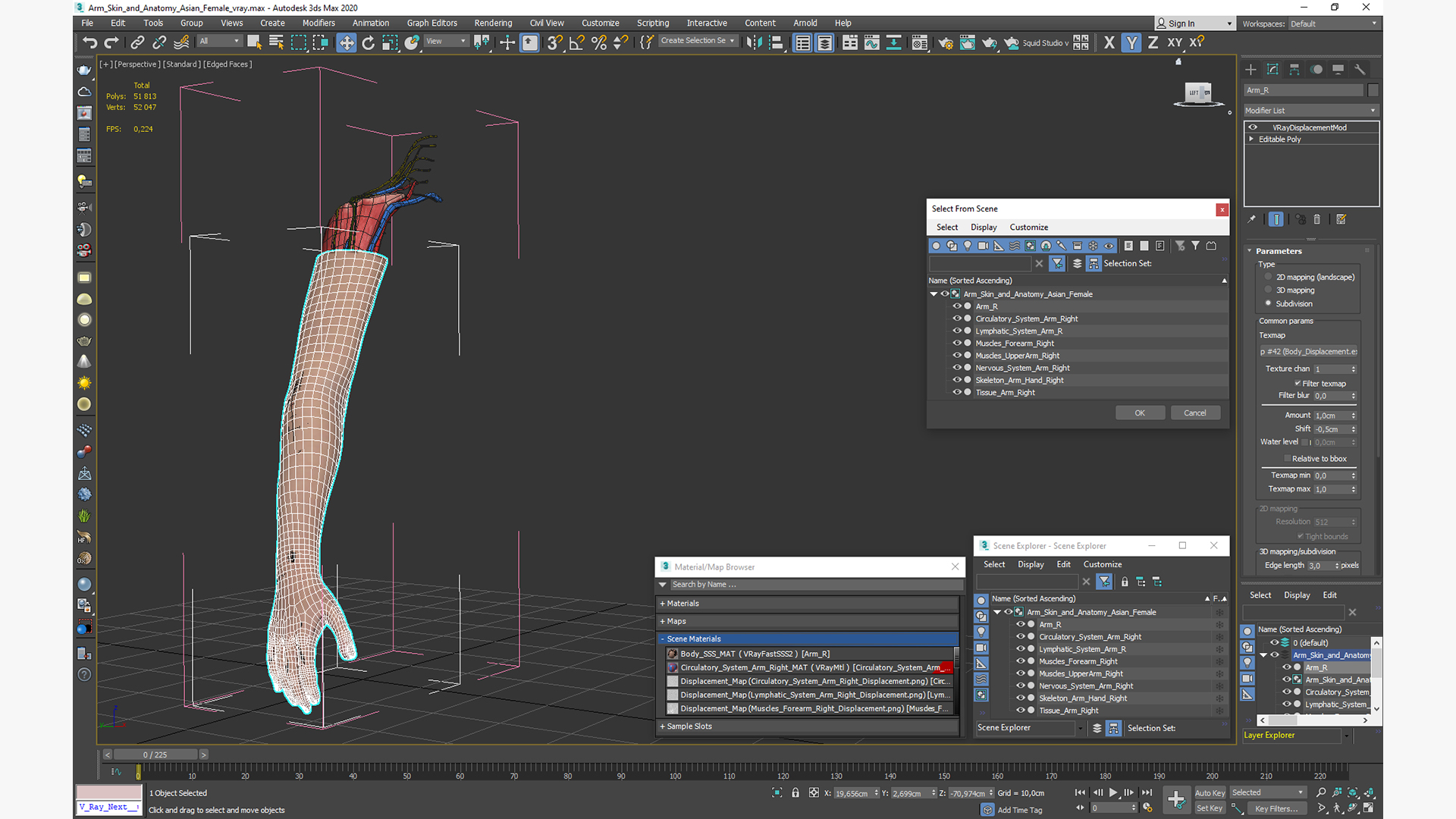Open the Graph Editors menu
The image size is (1456, 819).
[431, 23]
